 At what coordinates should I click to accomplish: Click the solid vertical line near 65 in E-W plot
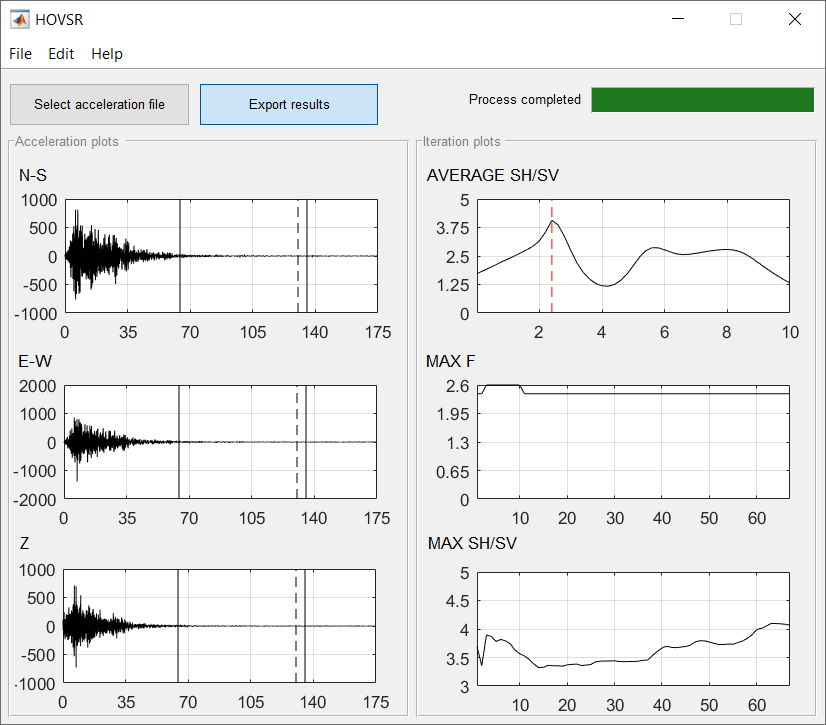tap(179, 442)
